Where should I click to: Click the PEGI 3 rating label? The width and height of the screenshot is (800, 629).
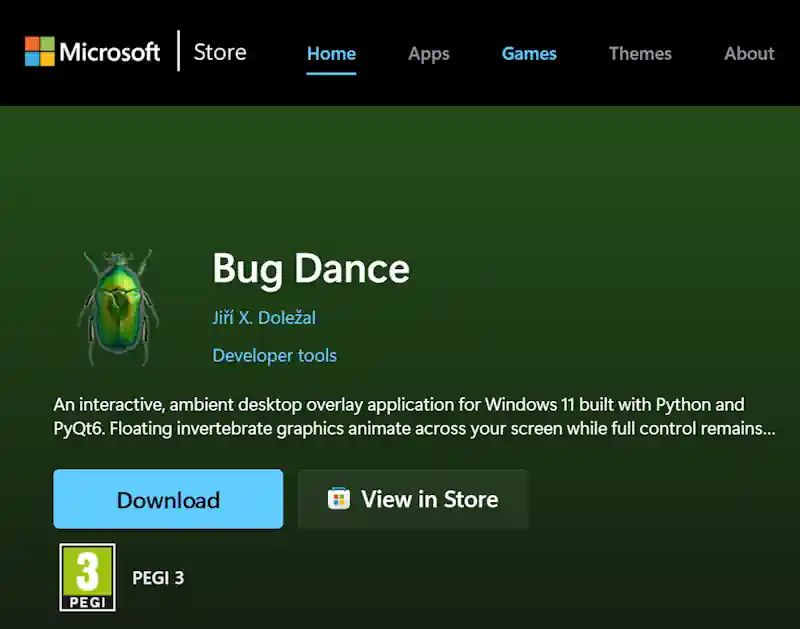point(158,578)
